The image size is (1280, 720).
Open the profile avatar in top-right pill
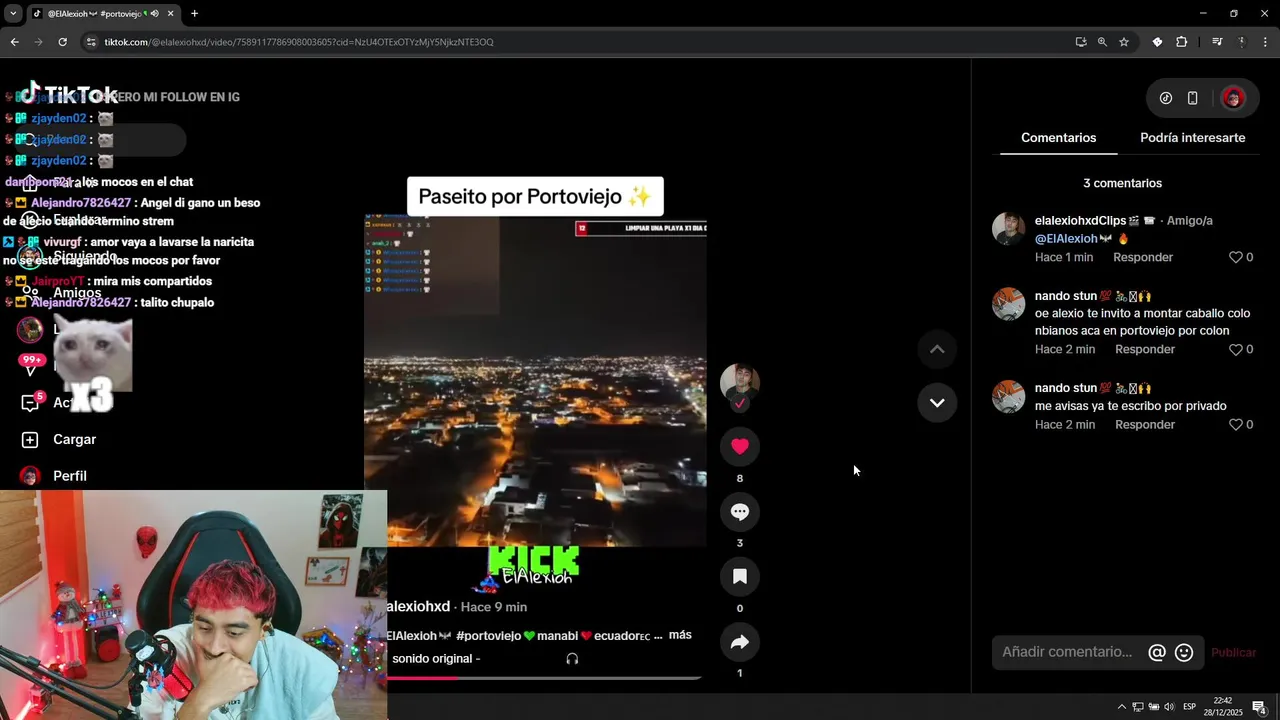[1233, 98]
